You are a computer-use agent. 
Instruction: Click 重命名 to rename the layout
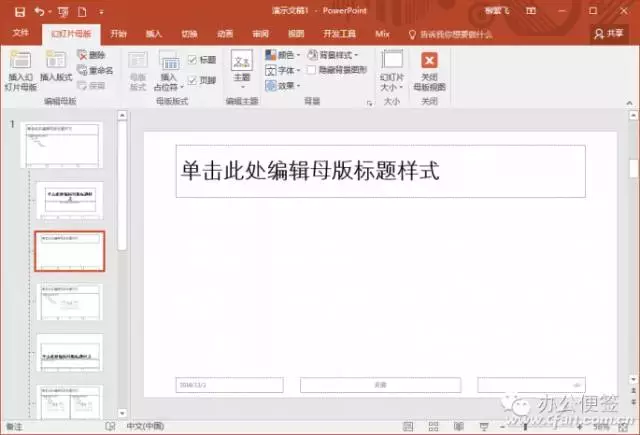point(95,70)
